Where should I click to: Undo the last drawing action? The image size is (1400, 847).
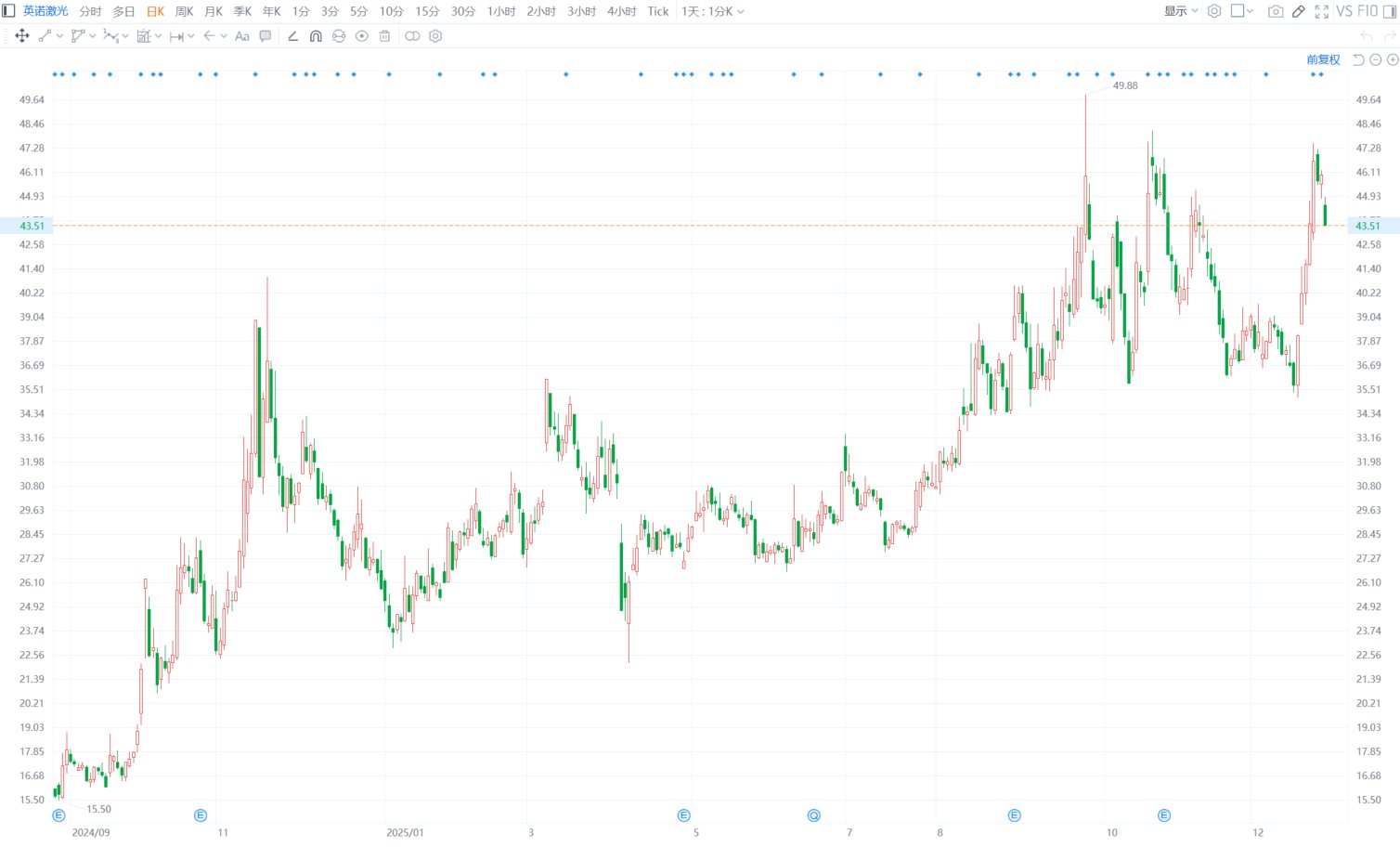(1367, 36)
